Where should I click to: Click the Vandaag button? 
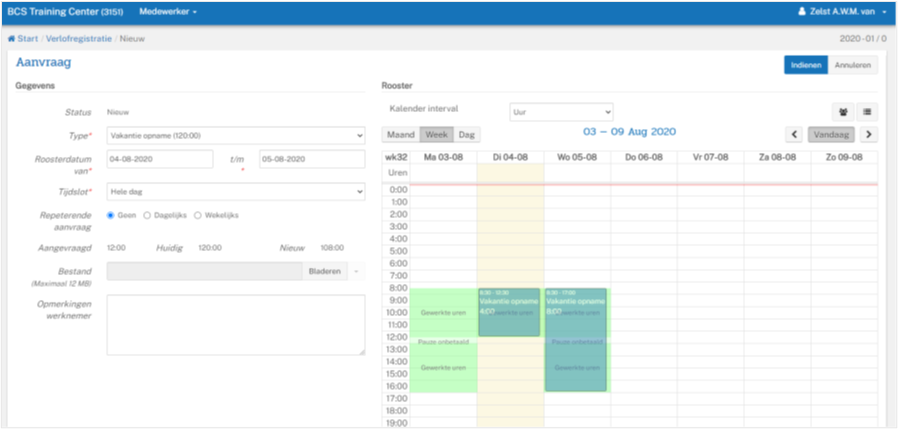832,135
